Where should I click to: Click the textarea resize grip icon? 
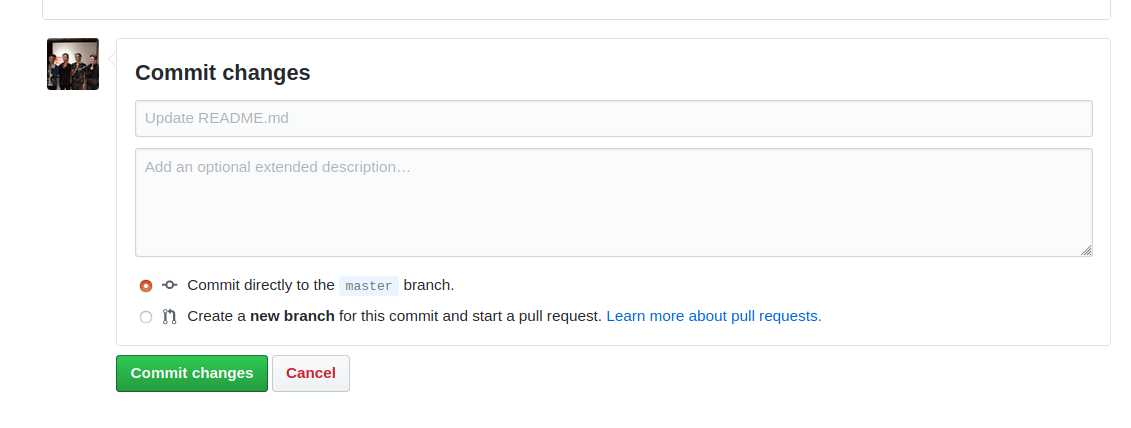(x=1086, y=250)
